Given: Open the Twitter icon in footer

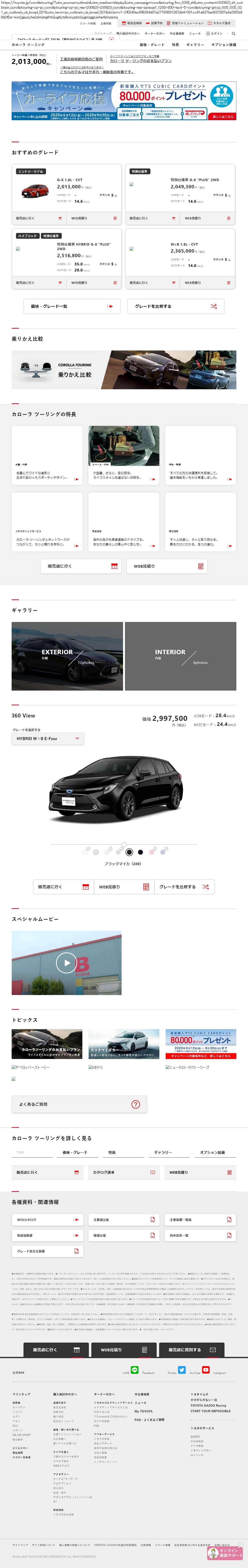Looking at the screenshot, I should (x=182, y=1369).
